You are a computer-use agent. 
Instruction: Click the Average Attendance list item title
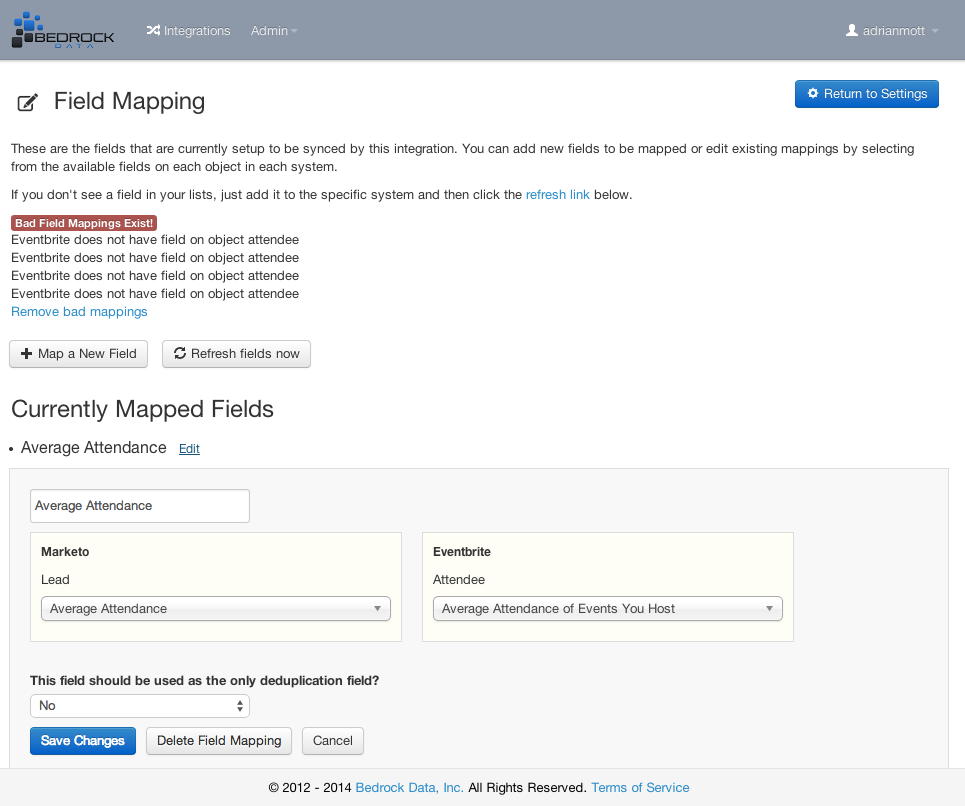[94, 447]
